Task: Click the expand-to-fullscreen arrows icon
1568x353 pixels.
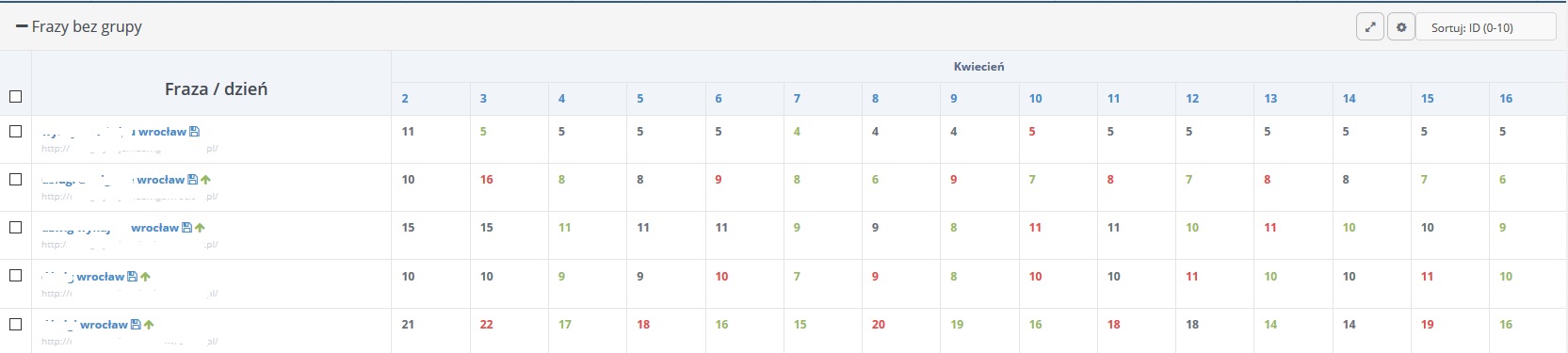Action: tap(1370, 27)
